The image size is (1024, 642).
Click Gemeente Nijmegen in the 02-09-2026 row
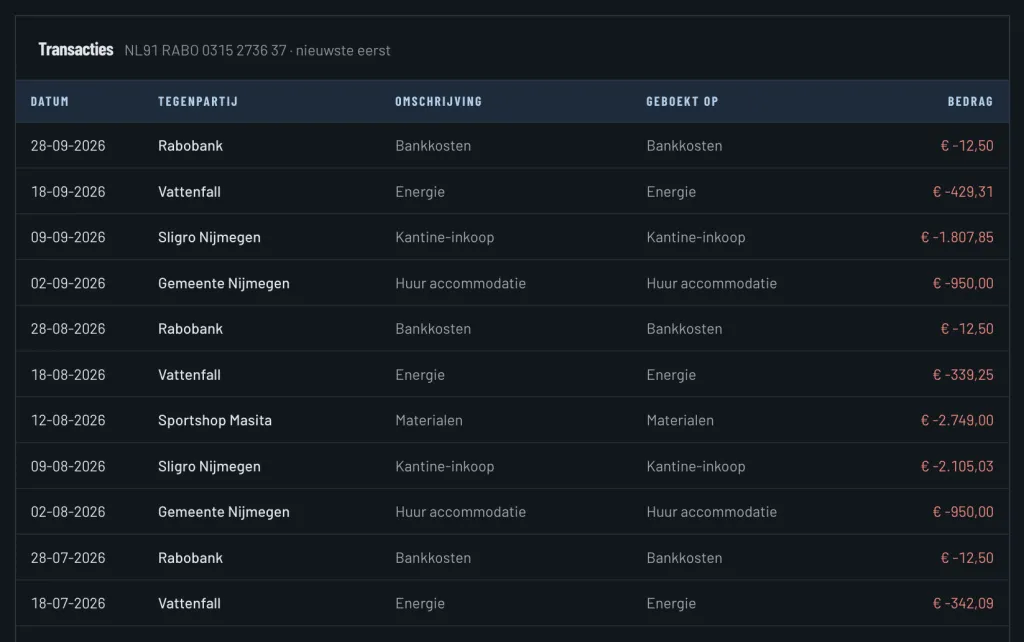click(223, 283)
